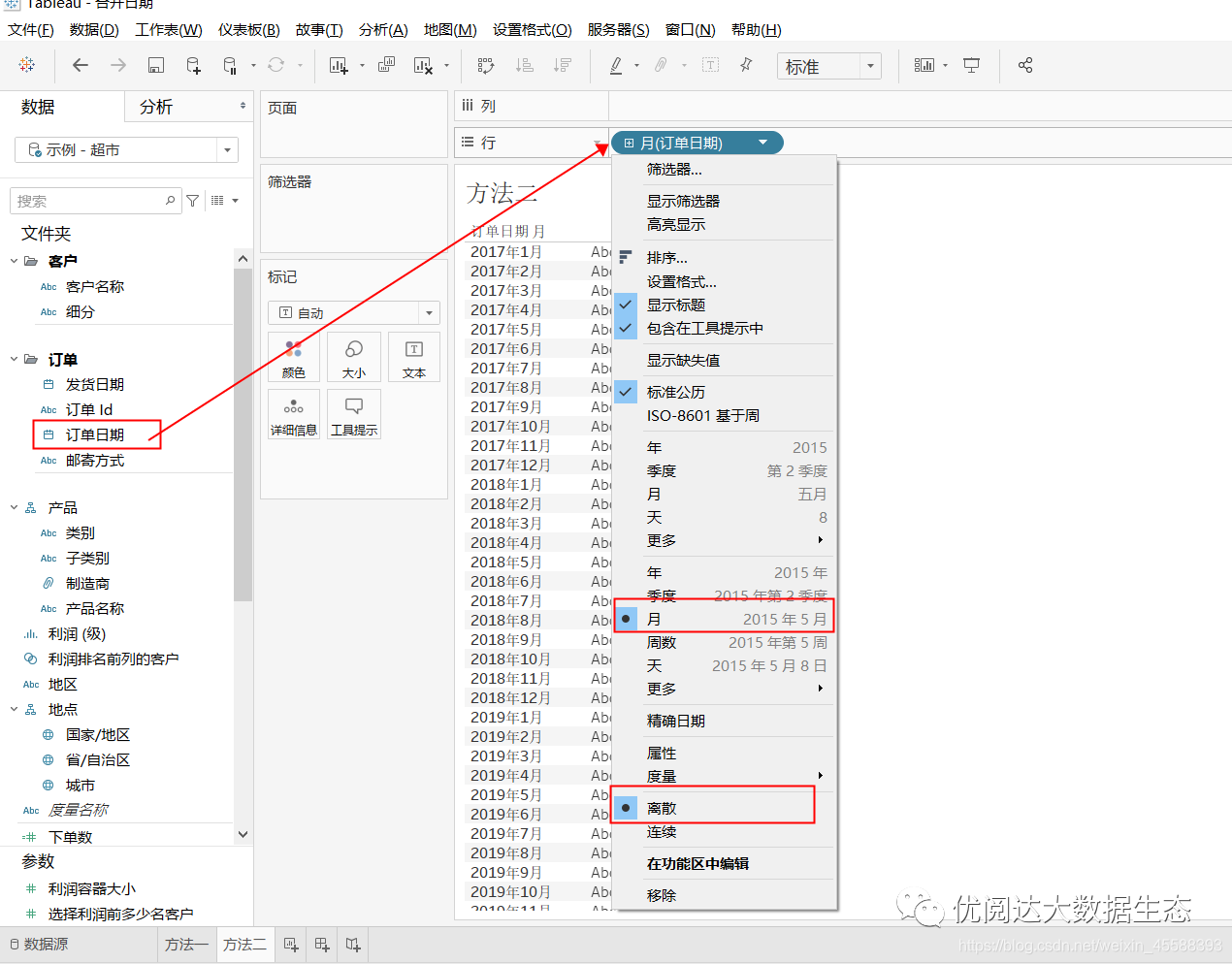Click 移除 in context menu
This screenshot has height=964, width=1232.
click(724, 895)
